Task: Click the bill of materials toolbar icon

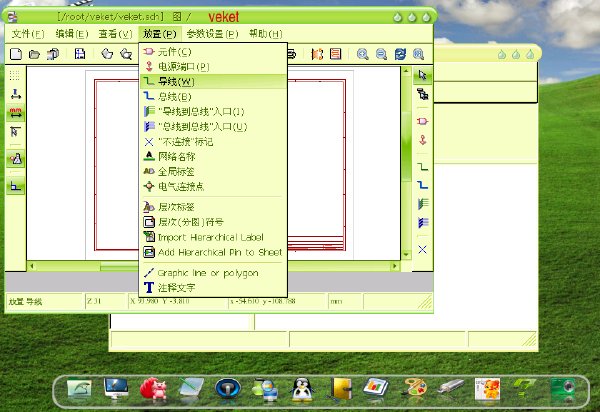Action: pos(336,54)
